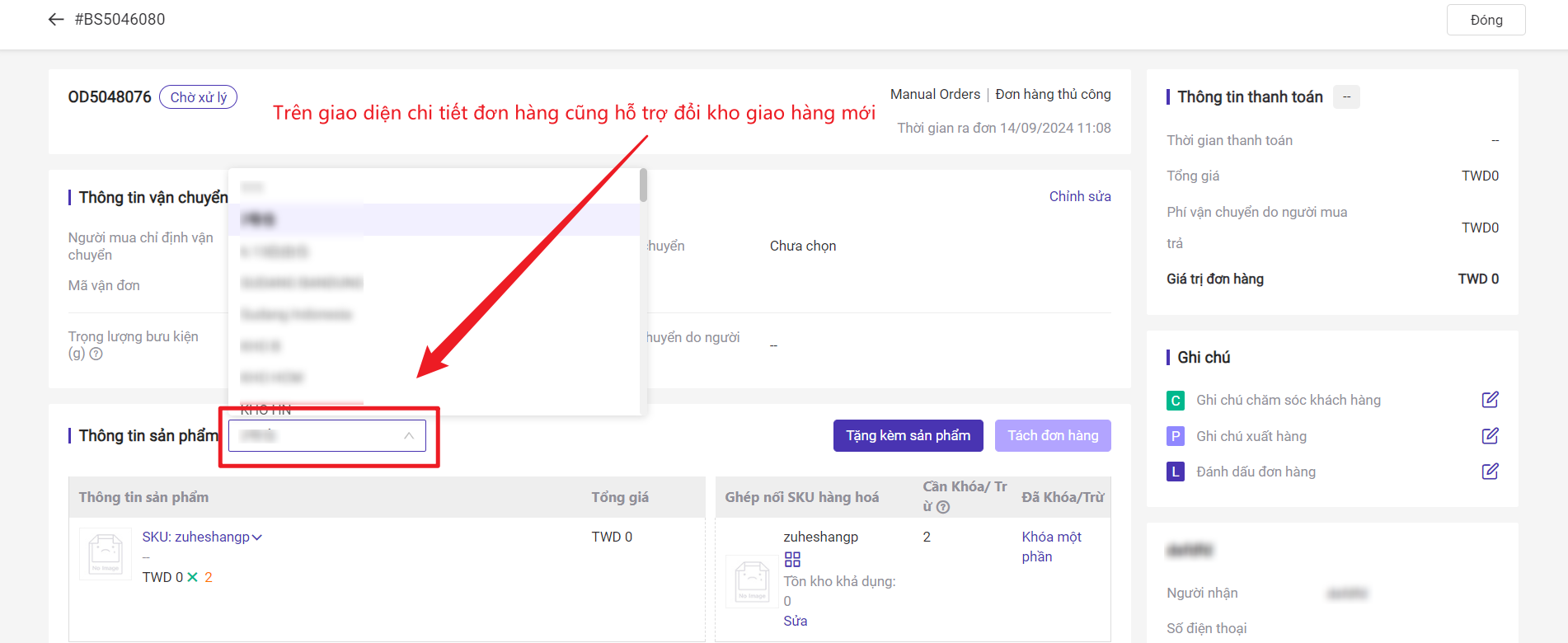This screenshot has height=643, width=1568.
Task: Click the dark purple L order mark icon
Action: click(x=1176, y=472)
